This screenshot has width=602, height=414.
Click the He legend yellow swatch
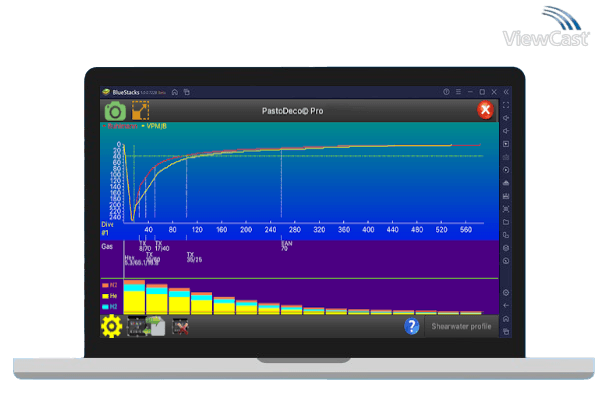click(x=105, y=295)
